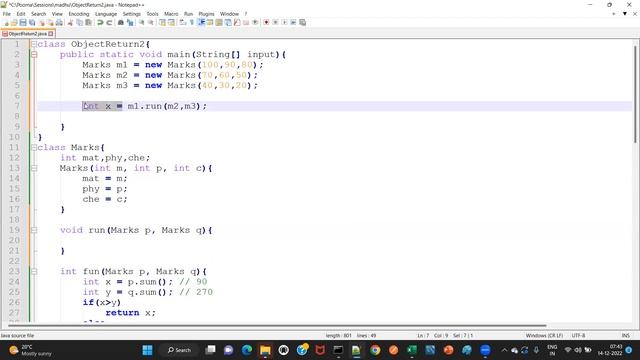The image size is (640, 360).
Task: Redo the last undone edit
Action: point(109,22)
